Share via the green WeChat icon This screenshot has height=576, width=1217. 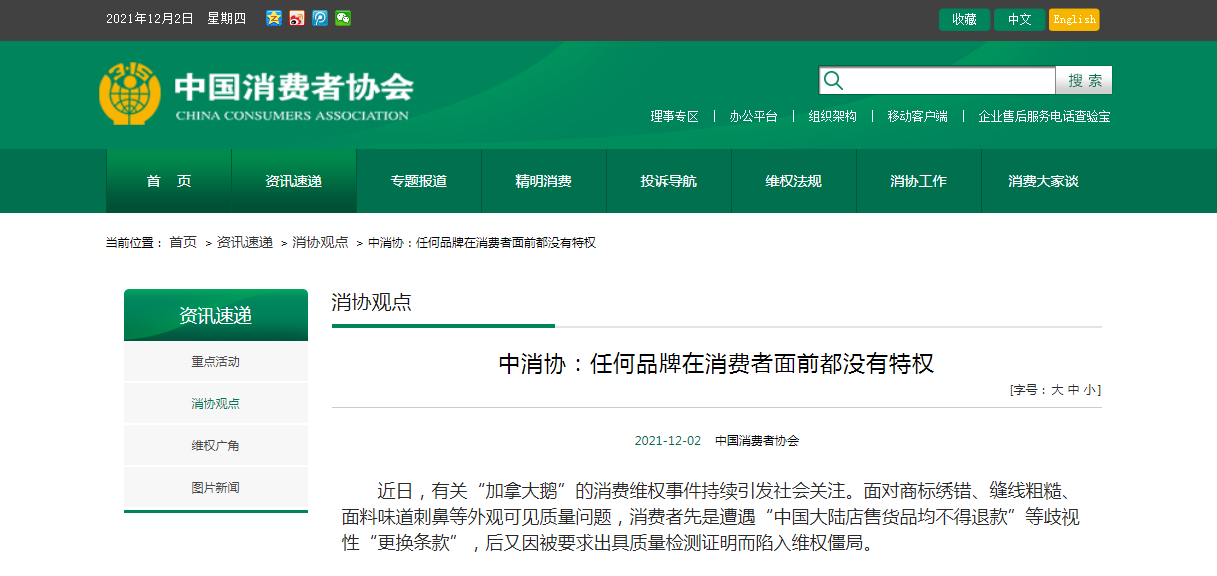[x=343, y=18]
